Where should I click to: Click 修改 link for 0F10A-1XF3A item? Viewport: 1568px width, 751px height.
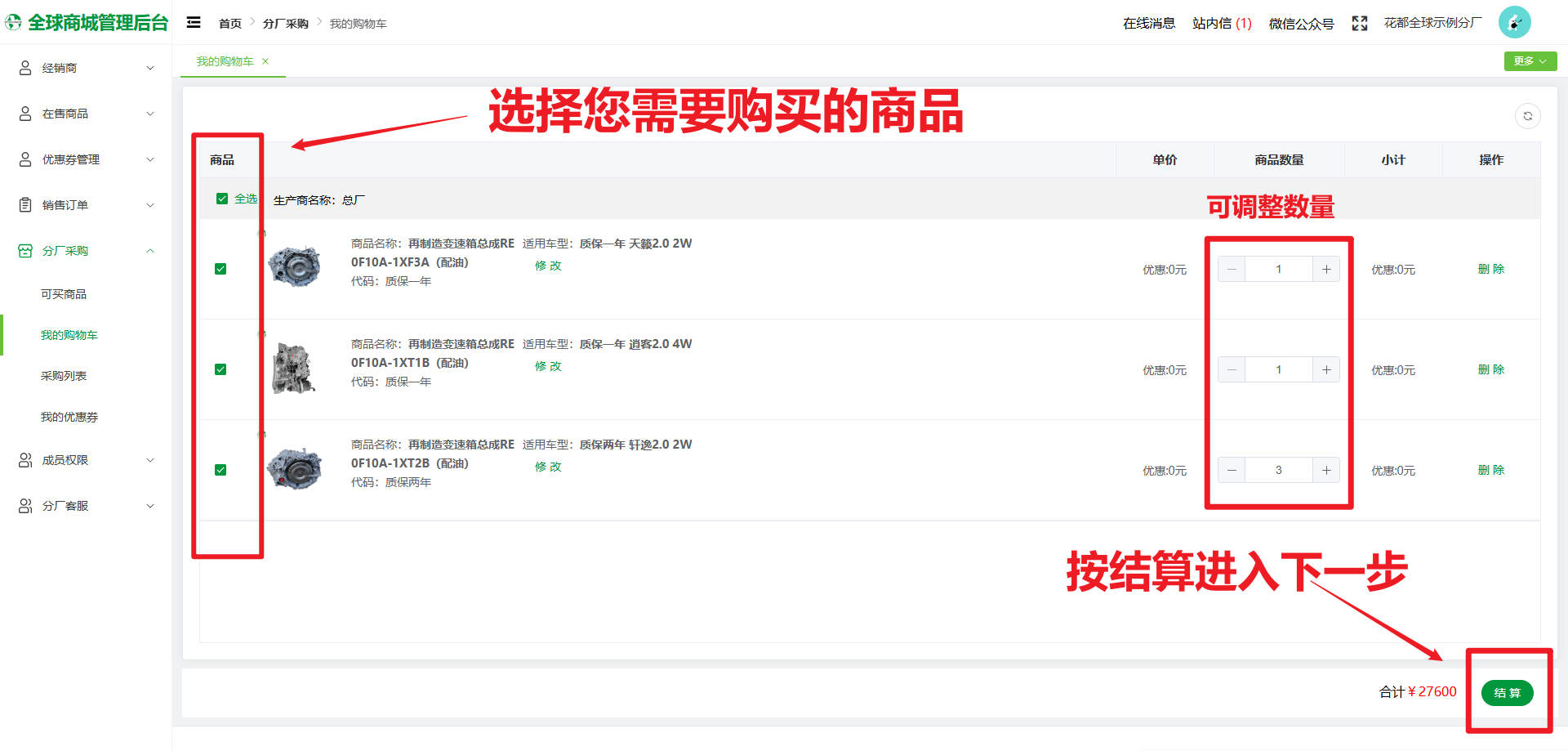coord(548,266)
